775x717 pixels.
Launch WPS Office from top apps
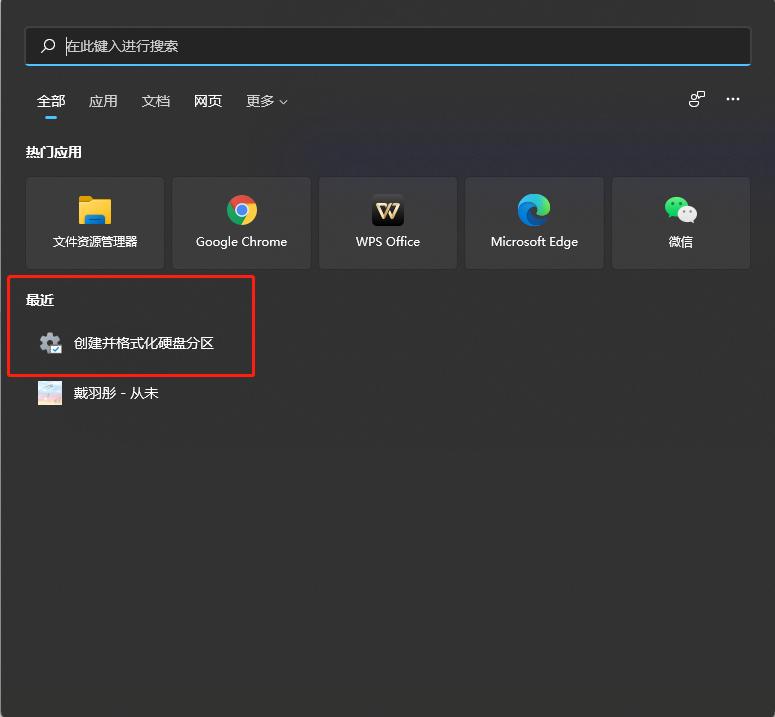pyautogui.click(x=388, y=223)
